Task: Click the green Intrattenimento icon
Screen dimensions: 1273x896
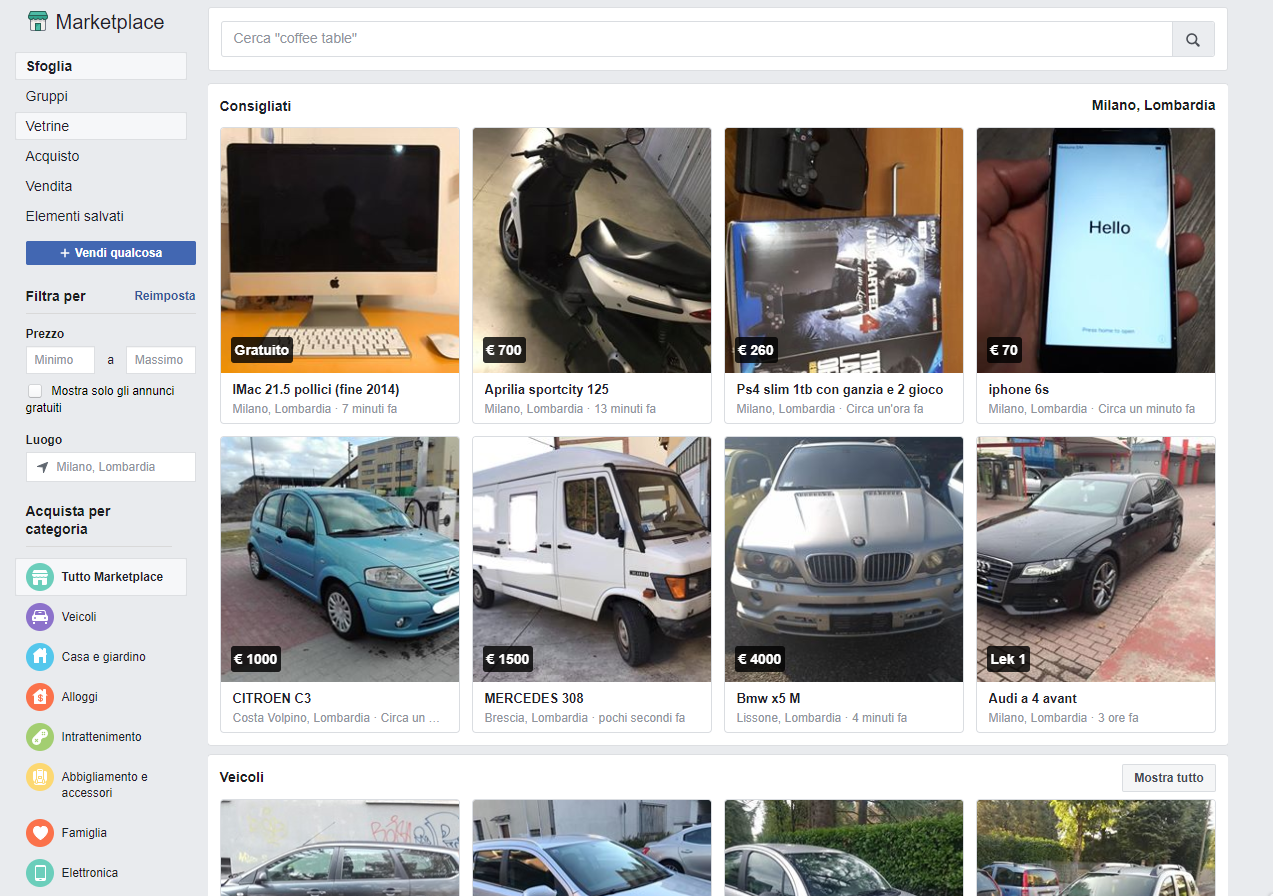Action: coord(40,737)
